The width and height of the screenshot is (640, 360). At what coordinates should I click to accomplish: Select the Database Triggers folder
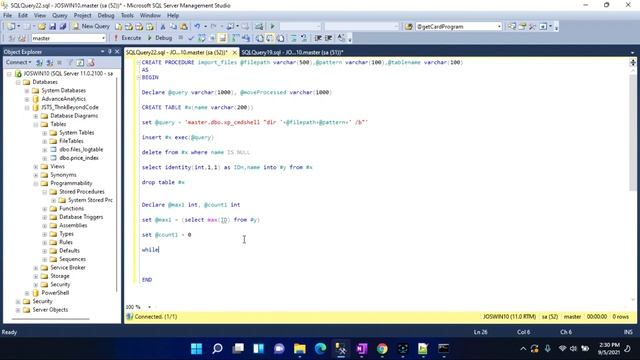coord(81,217)
